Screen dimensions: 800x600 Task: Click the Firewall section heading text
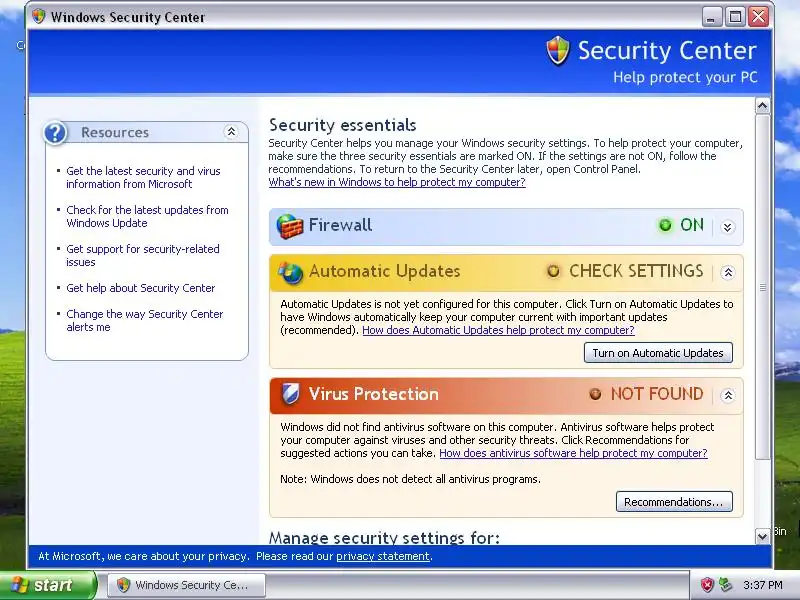coord(340,225)
